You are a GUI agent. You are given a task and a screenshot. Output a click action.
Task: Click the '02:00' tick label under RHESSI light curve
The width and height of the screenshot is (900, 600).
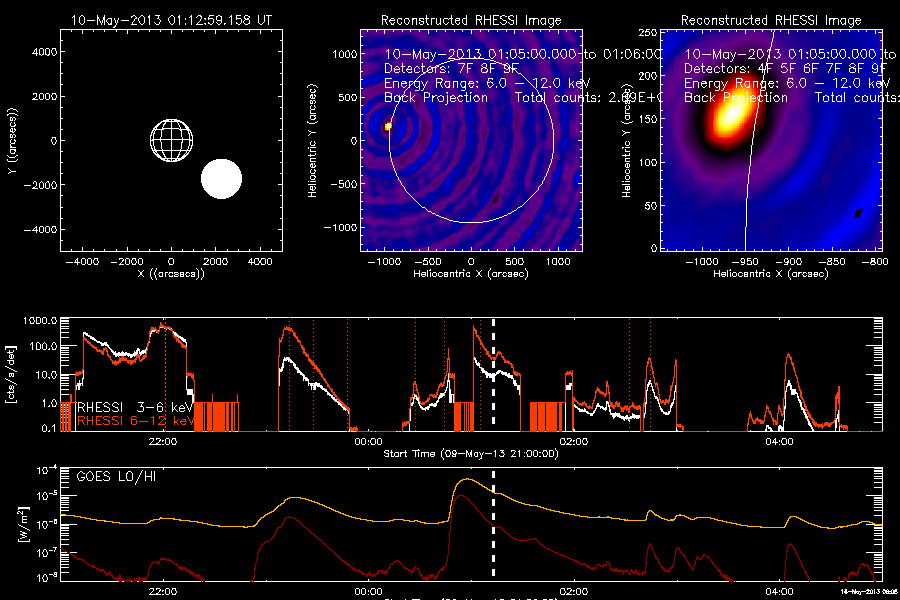(x=573, y=442)
